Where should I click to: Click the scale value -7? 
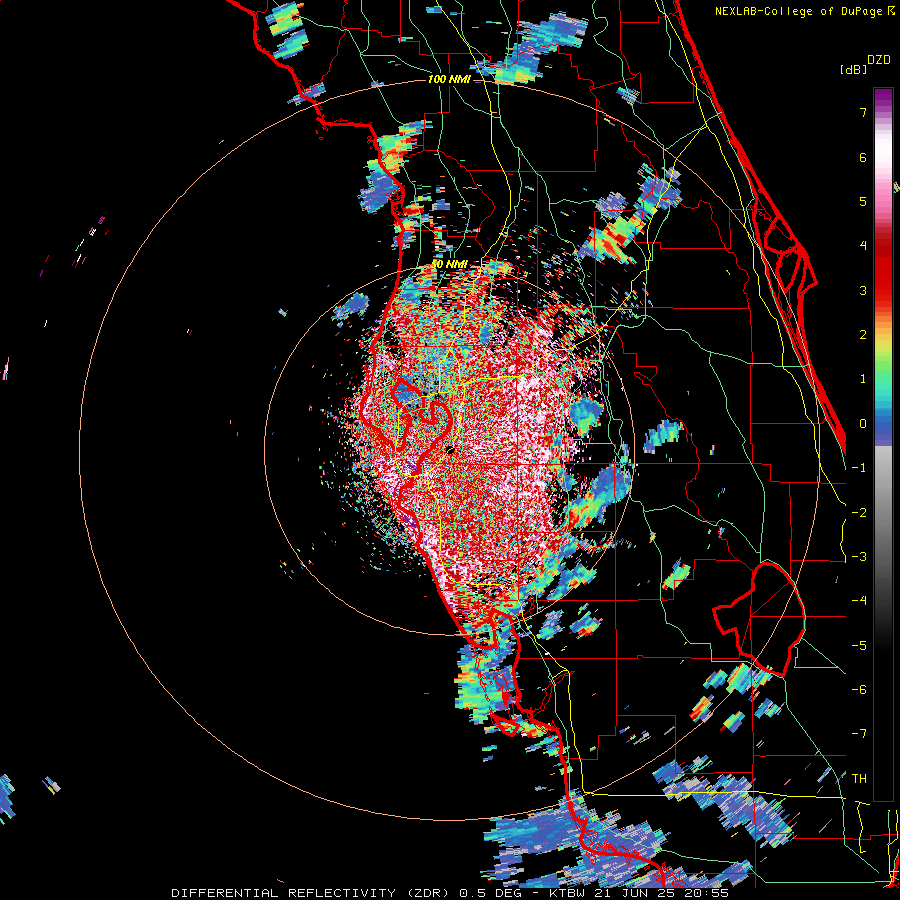(859, 734)
